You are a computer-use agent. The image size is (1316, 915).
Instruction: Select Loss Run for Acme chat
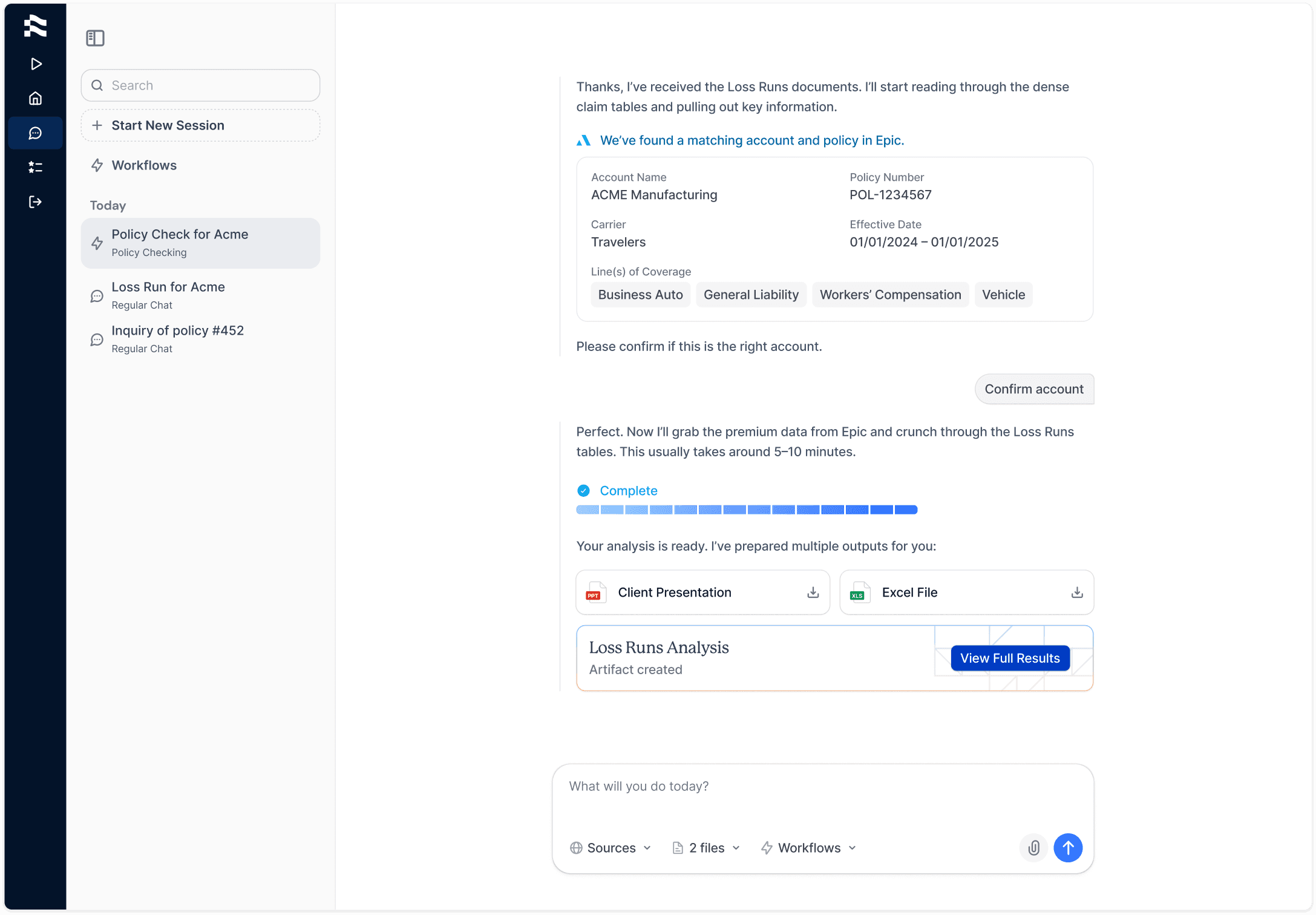pyautogui.click(x=168, y=295)
